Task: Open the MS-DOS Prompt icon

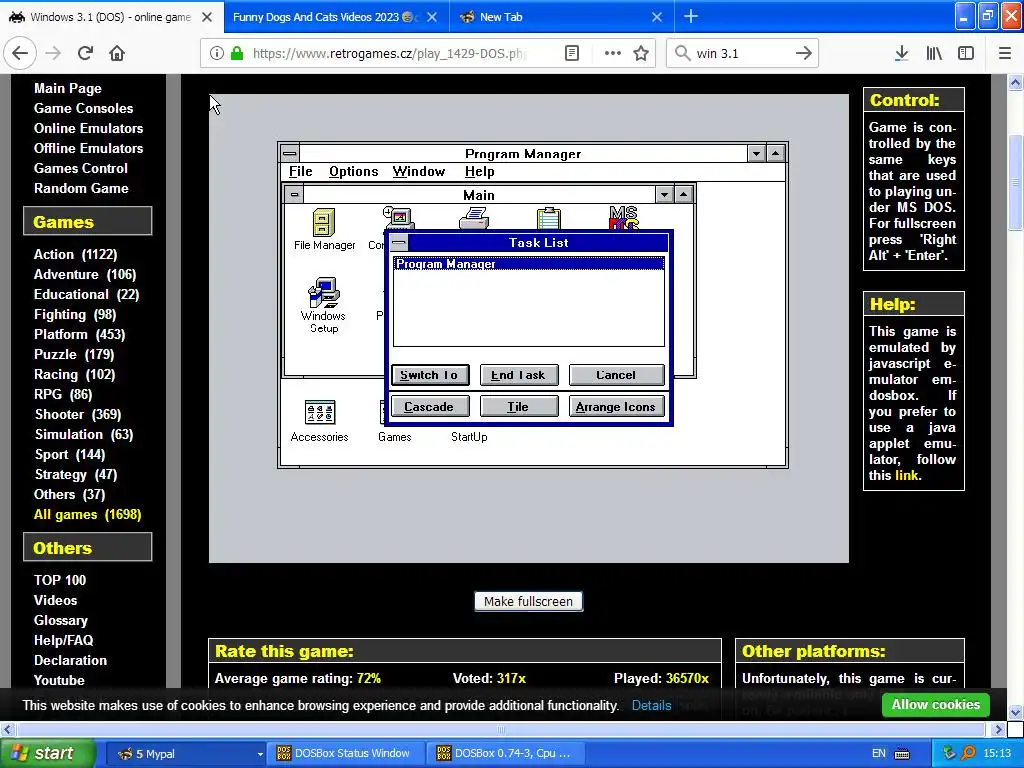Action: tap(623, 217)
